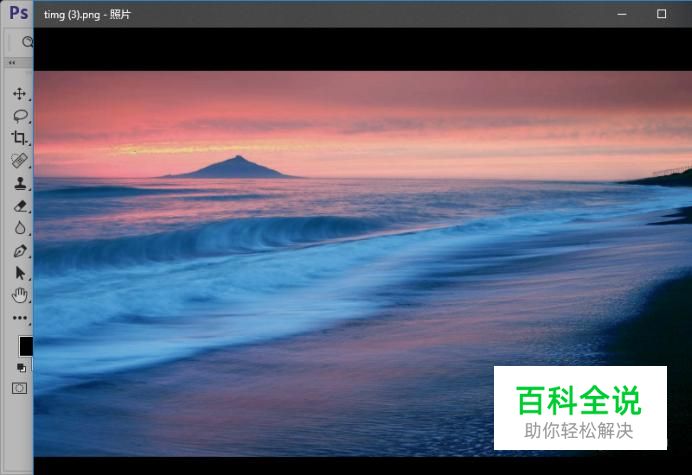
Task: Select the Eraser tool
Action: 19,206
